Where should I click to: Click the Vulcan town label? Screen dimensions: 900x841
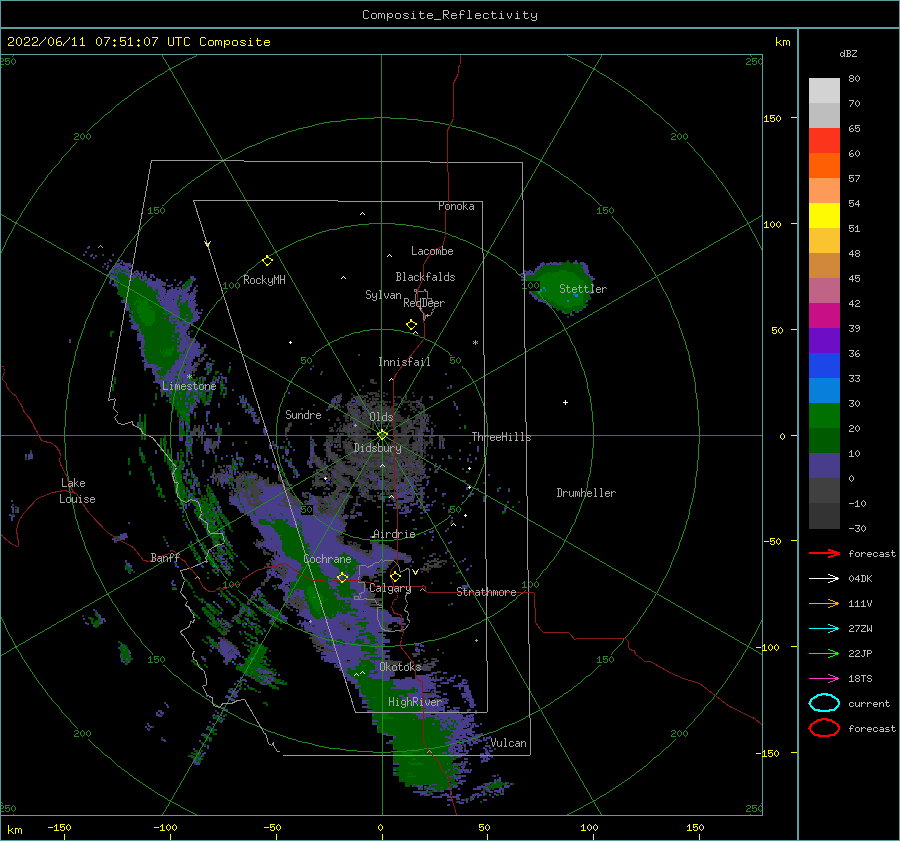pyautogui.click(x=508, y=743)
